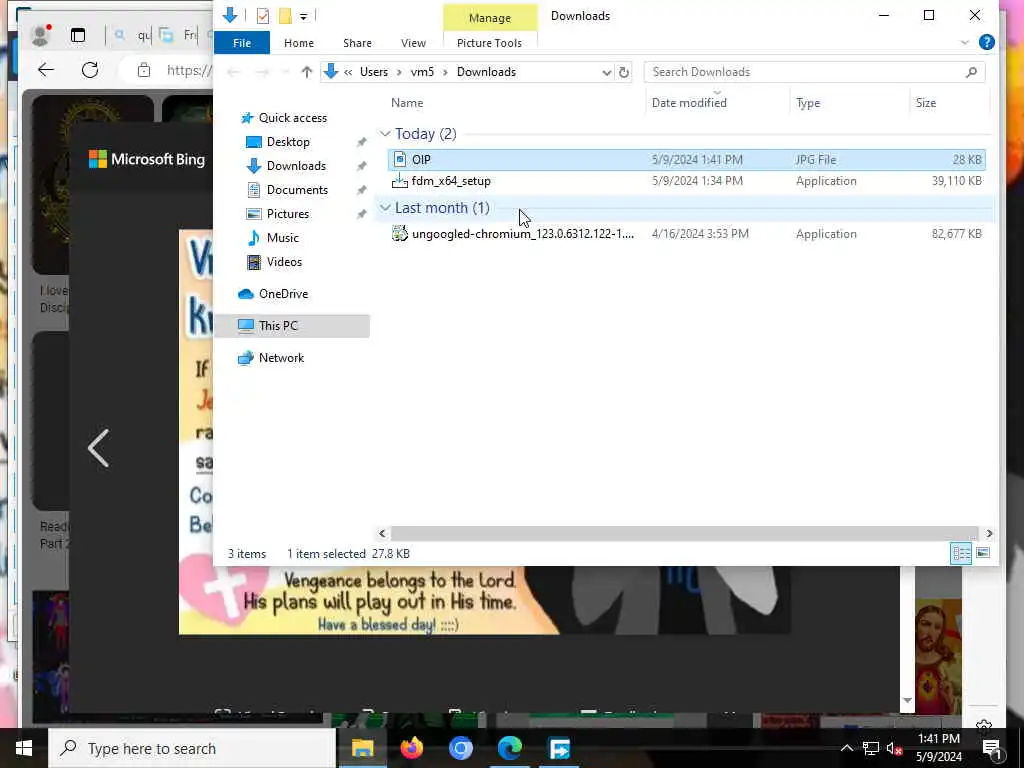Click the taskbar search box

(193, 748)
